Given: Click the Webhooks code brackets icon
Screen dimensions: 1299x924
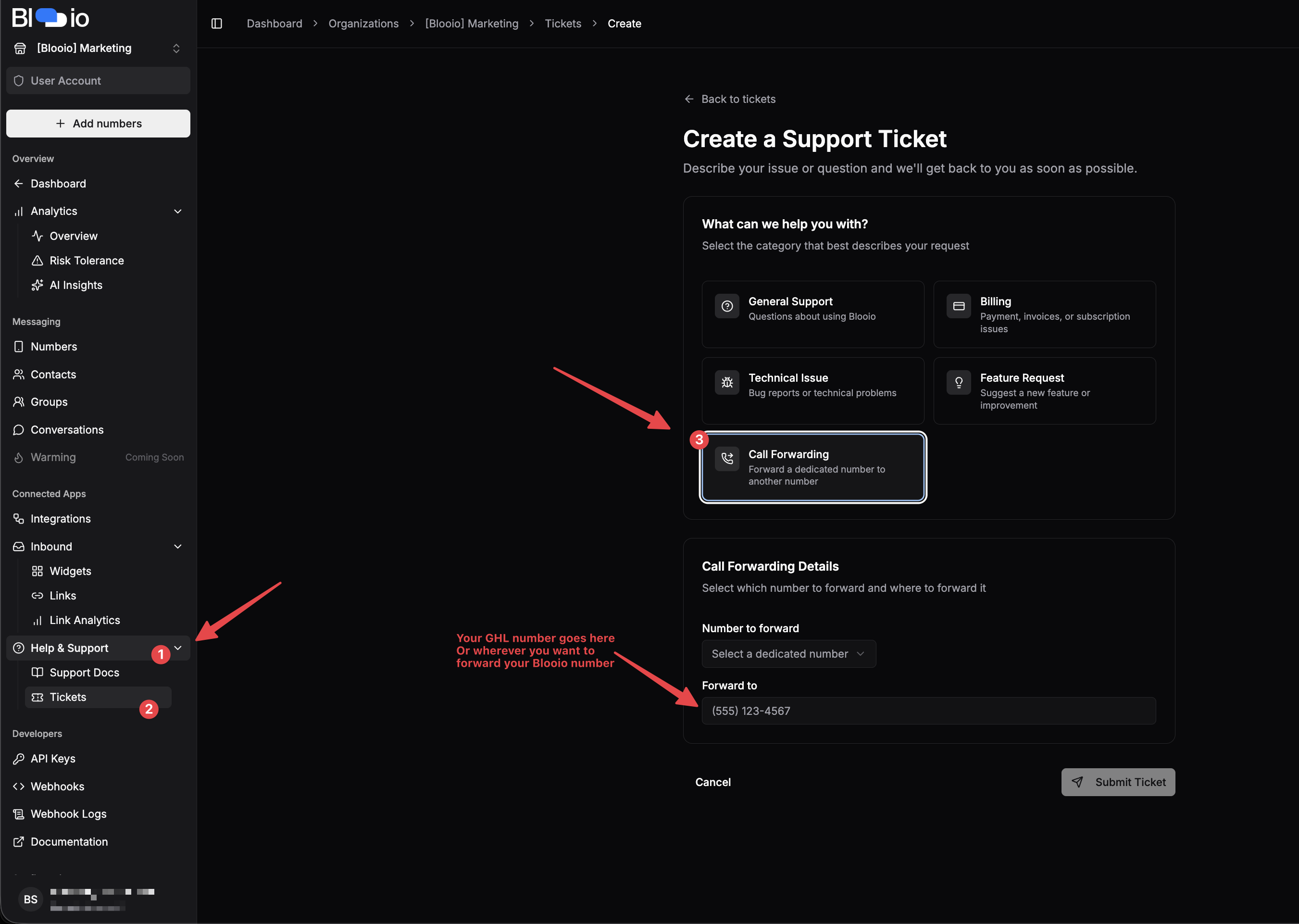Looking at the screenshot, I should tap(19, 787).
